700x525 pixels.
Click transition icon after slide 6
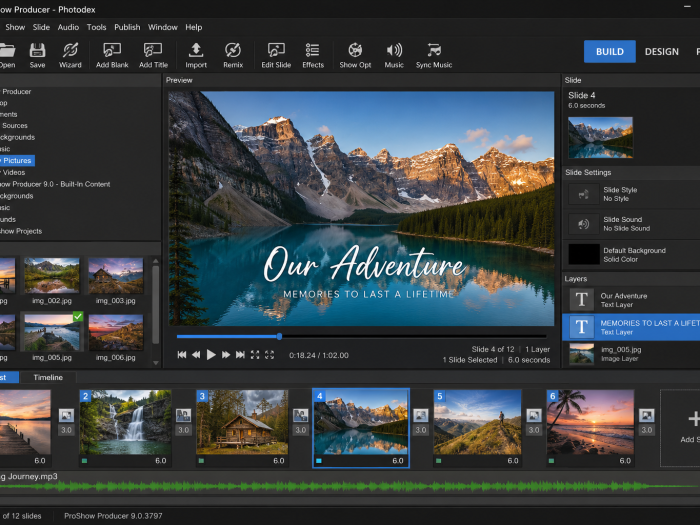(646, 415)
